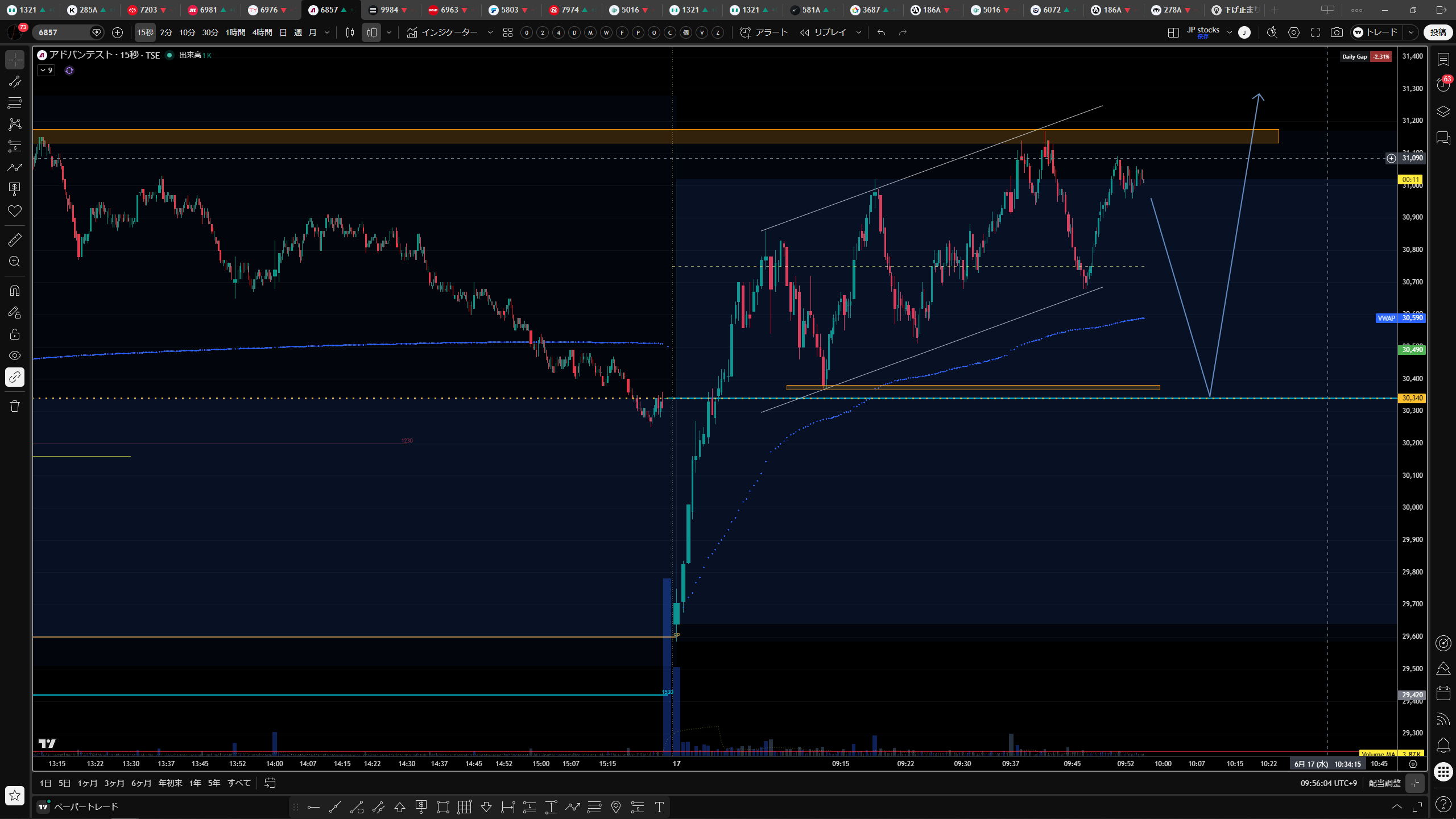Click the undo arrow in top toolbar

click(x=882, y=33)
